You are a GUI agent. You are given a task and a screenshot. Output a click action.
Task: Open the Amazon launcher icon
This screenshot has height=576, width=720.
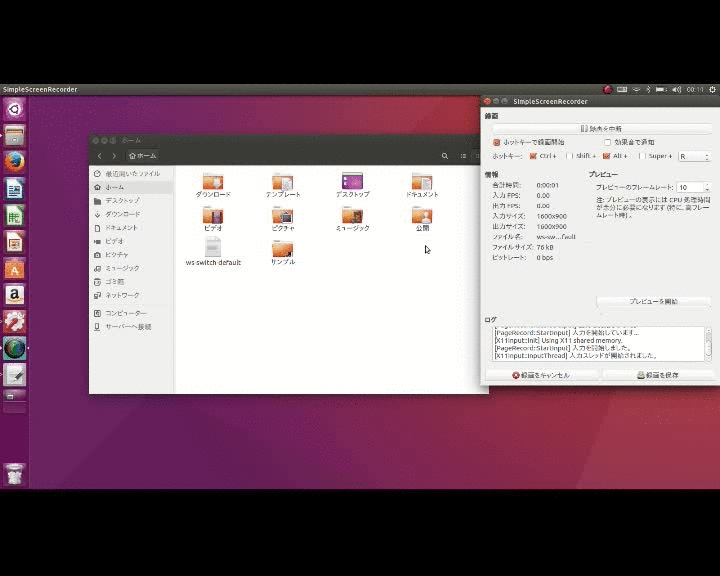[x=15, y=295]
